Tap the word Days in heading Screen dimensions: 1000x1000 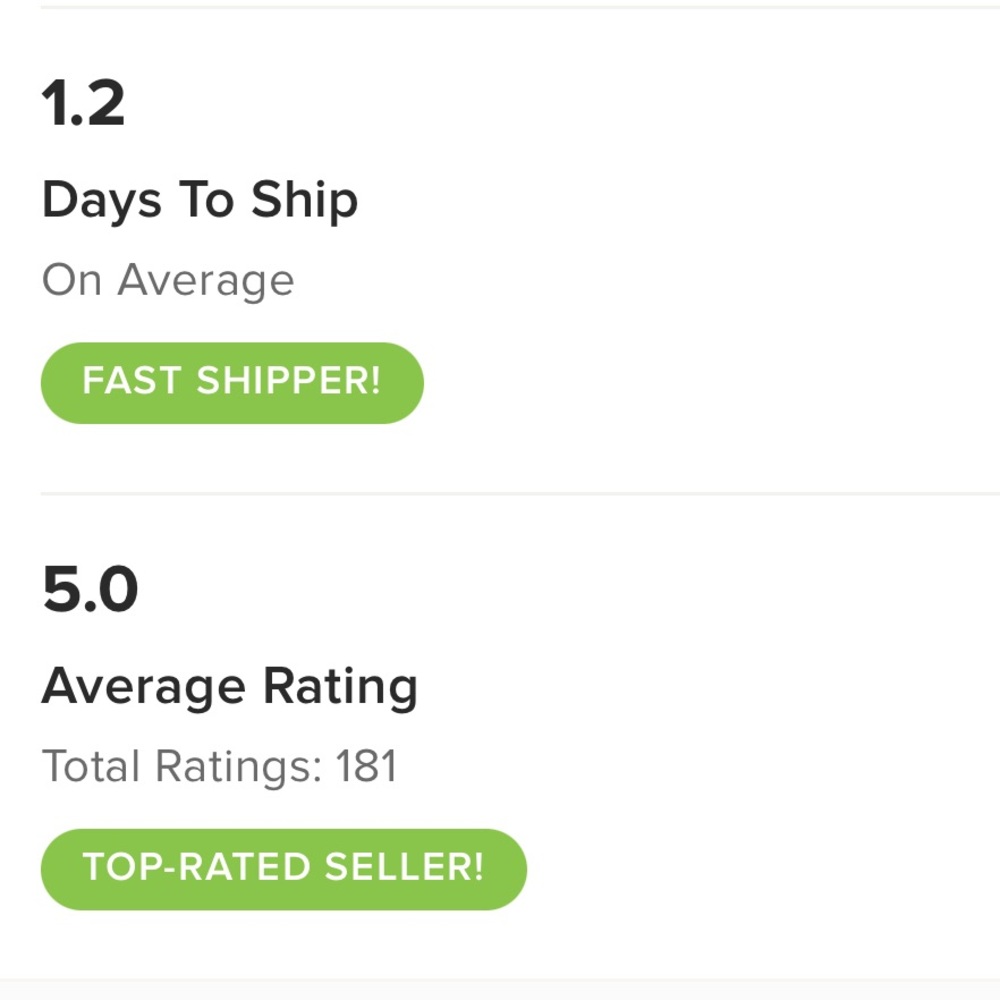tap(101, 202)
